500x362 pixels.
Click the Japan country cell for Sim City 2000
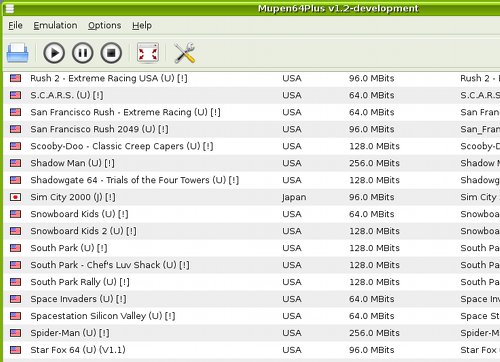pos(294,198)
